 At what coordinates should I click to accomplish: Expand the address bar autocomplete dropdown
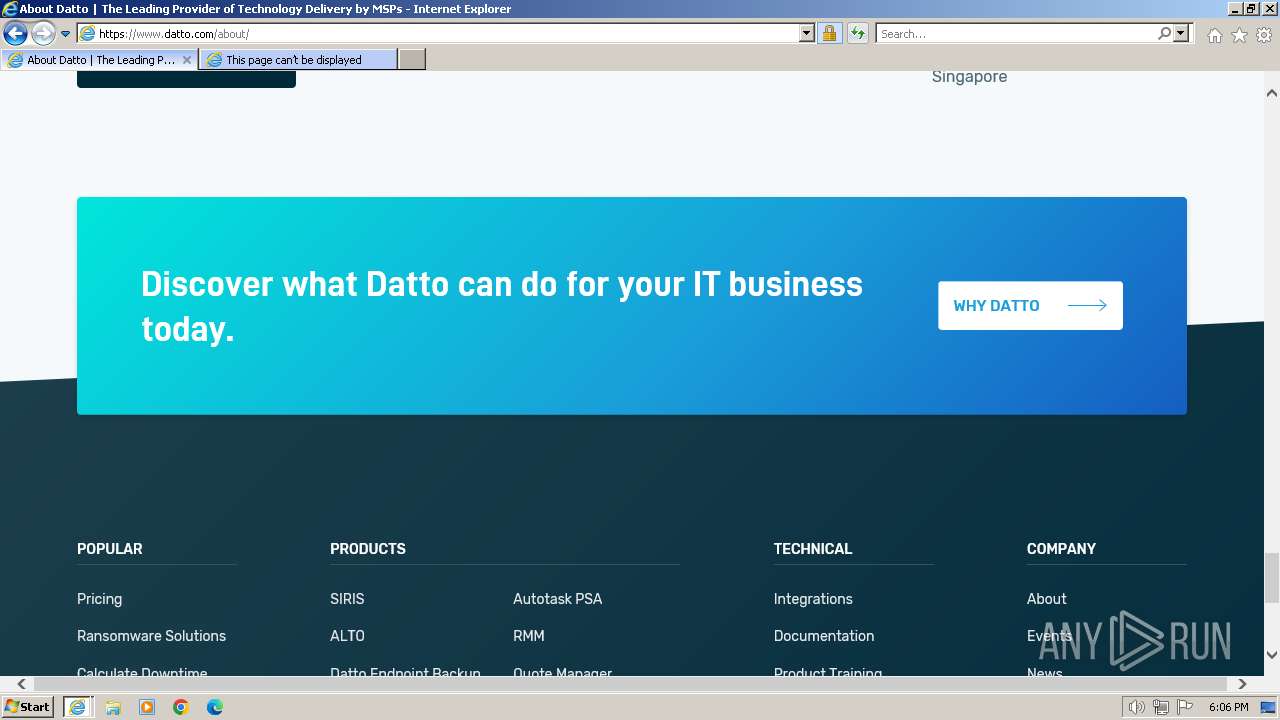point(807,34)
